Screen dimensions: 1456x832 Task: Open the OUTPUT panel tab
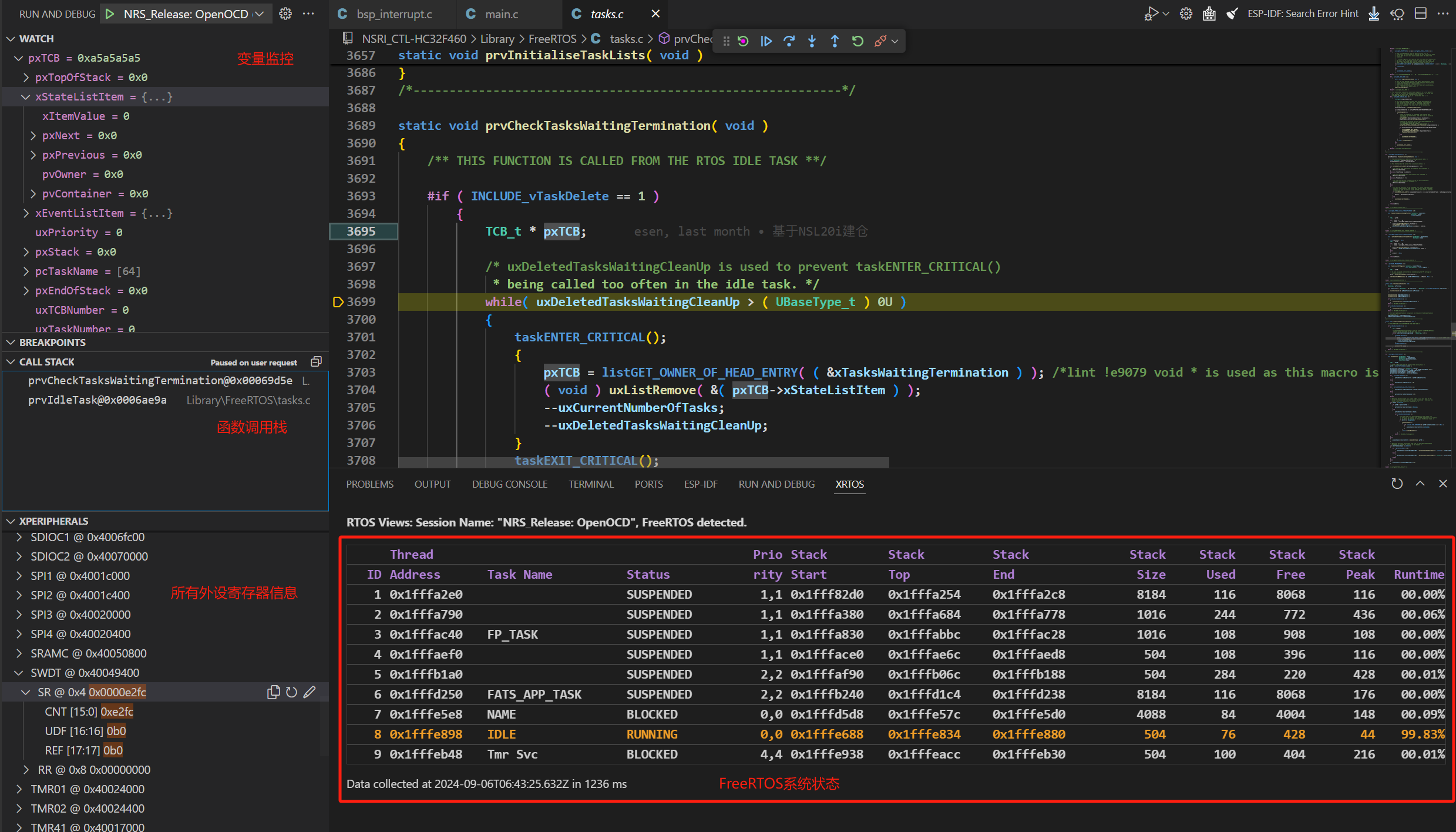(x=432, y=484)
